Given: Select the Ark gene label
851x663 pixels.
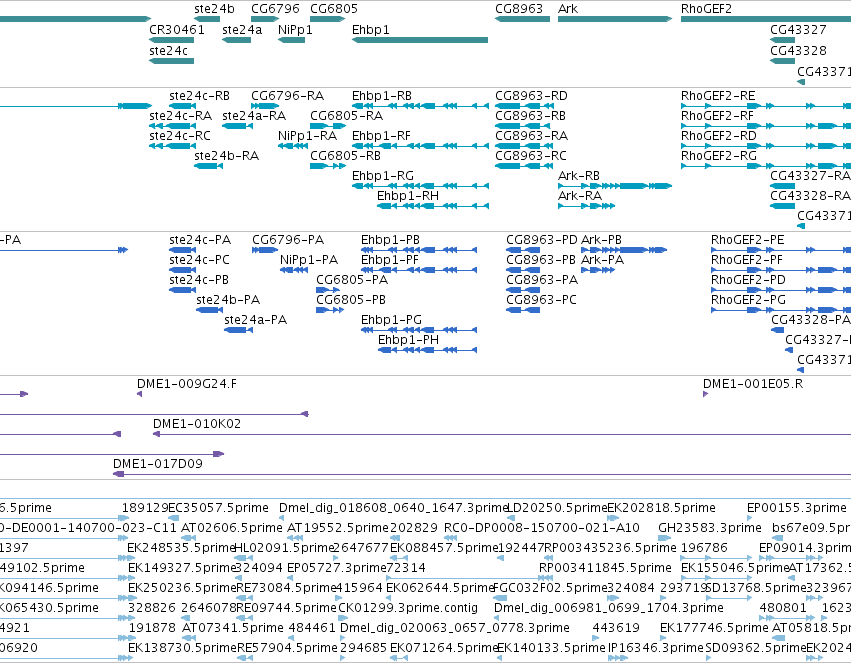Looking at the screenshot, I should point(568,9).
